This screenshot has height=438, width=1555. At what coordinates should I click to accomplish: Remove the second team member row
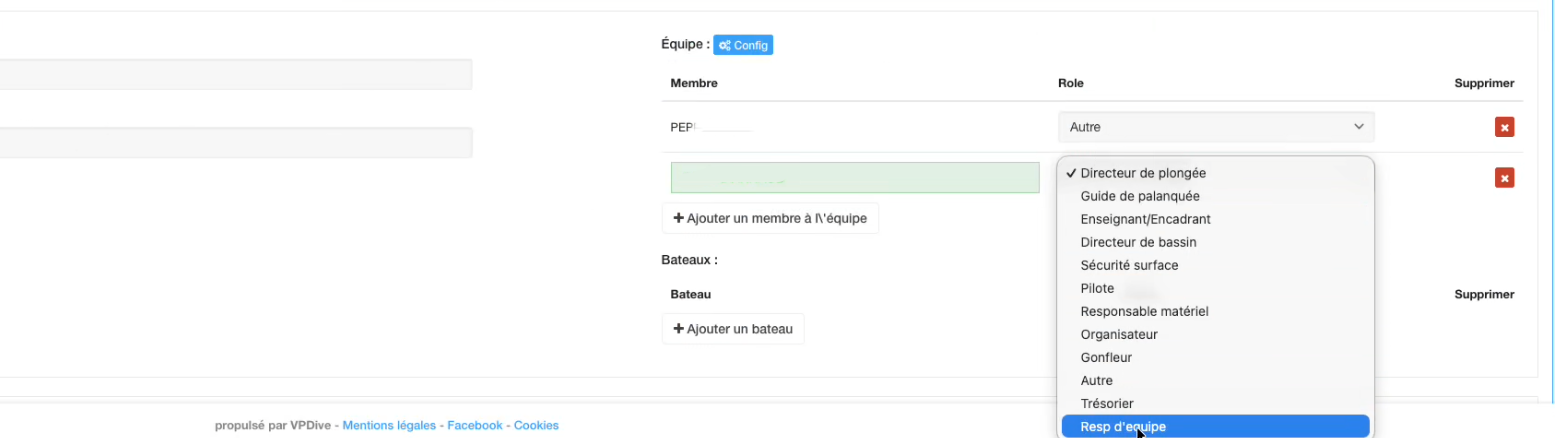1504,177
